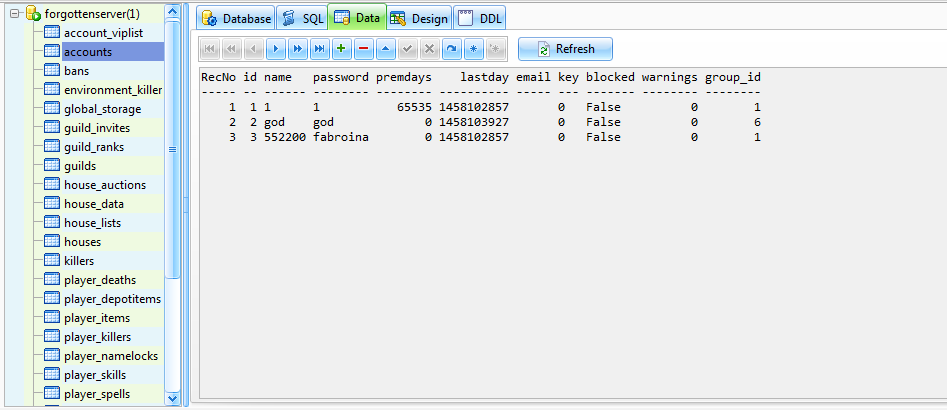Open player_killers table
The height and width of the screenshot is (410, 947).
(x=97, y=337)
